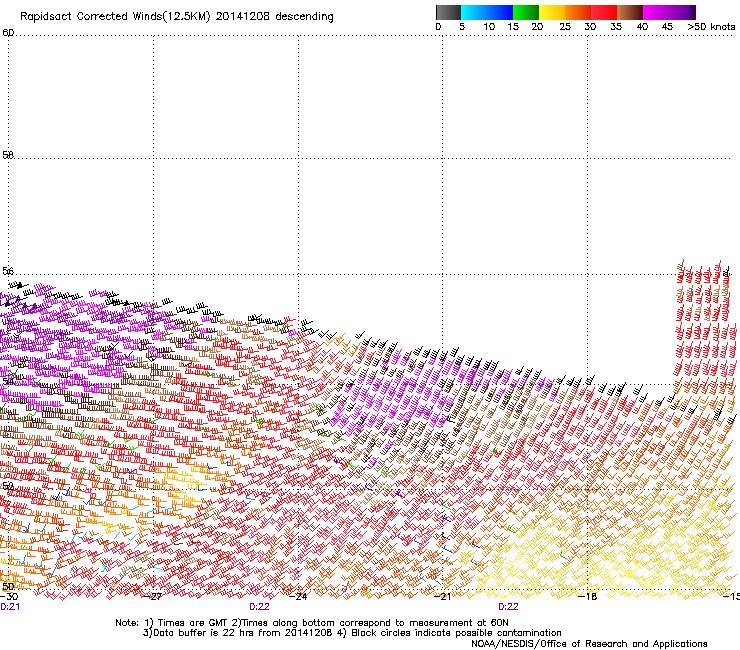Click the '10' legend scale number

tap(489, 26)
